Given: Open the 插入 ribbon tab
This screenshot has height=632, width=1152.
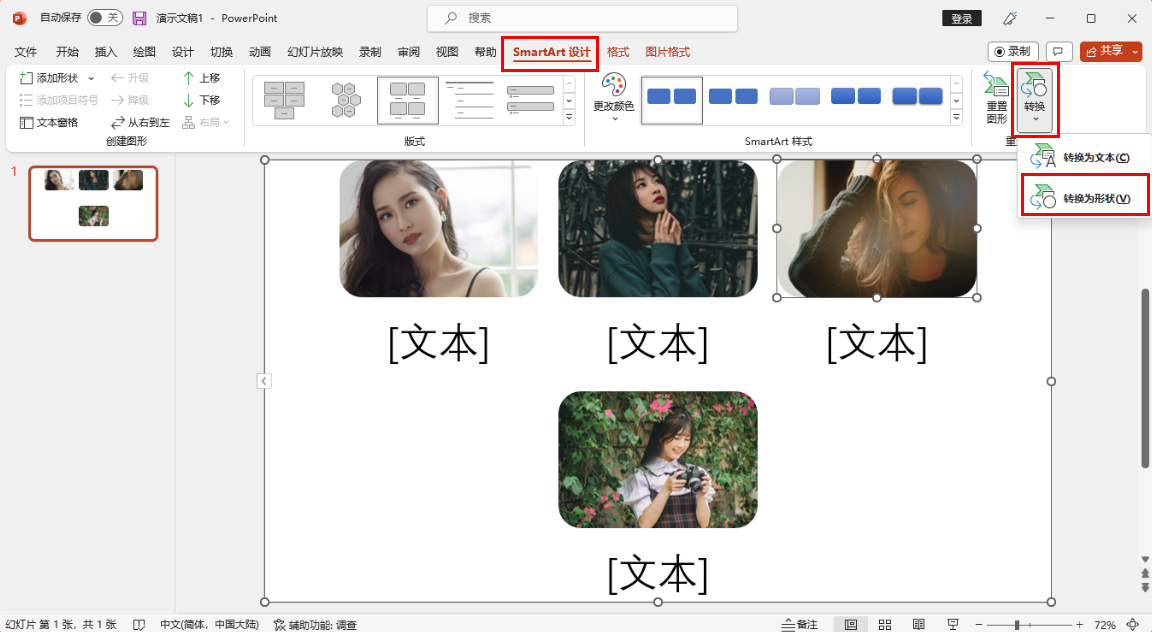Looking at the screenshot, I should coord(105,52).
